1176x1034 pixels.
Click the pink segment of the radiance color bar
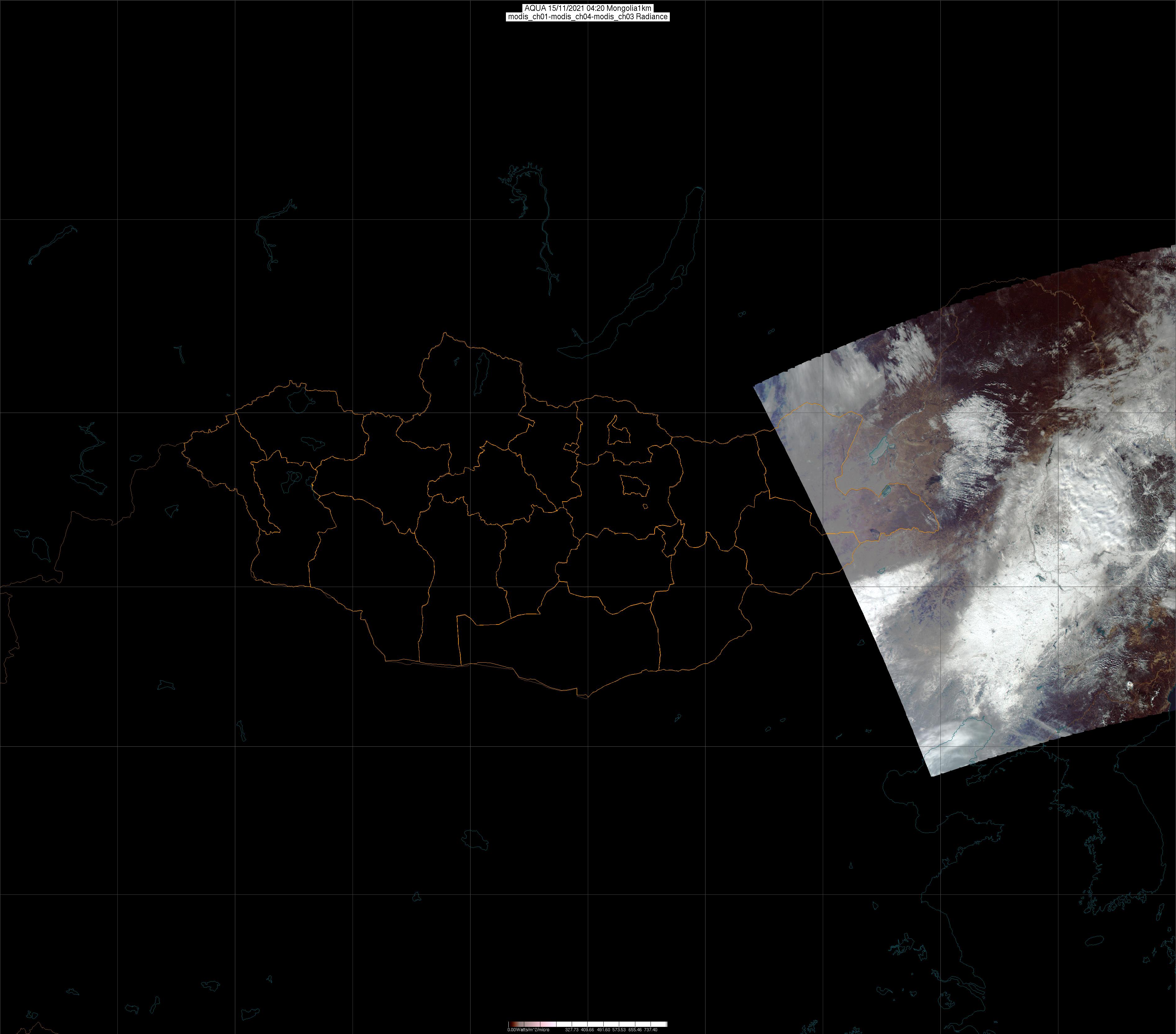tap(545, 1024)
